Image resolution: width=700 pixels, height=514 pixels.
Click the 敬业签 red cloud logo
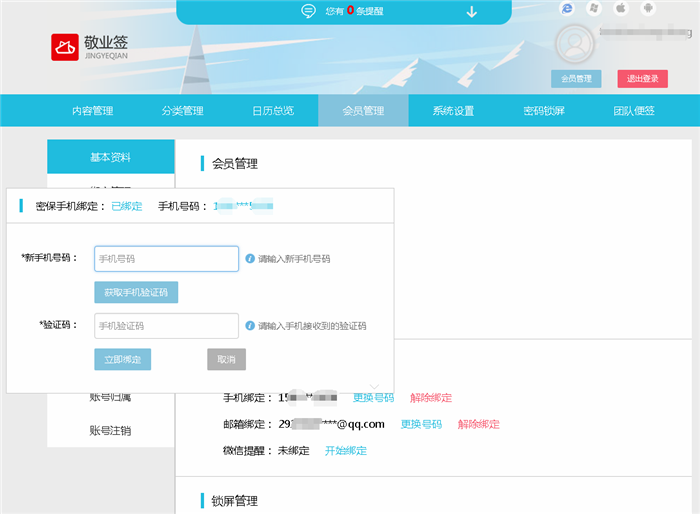coord(65,47)
